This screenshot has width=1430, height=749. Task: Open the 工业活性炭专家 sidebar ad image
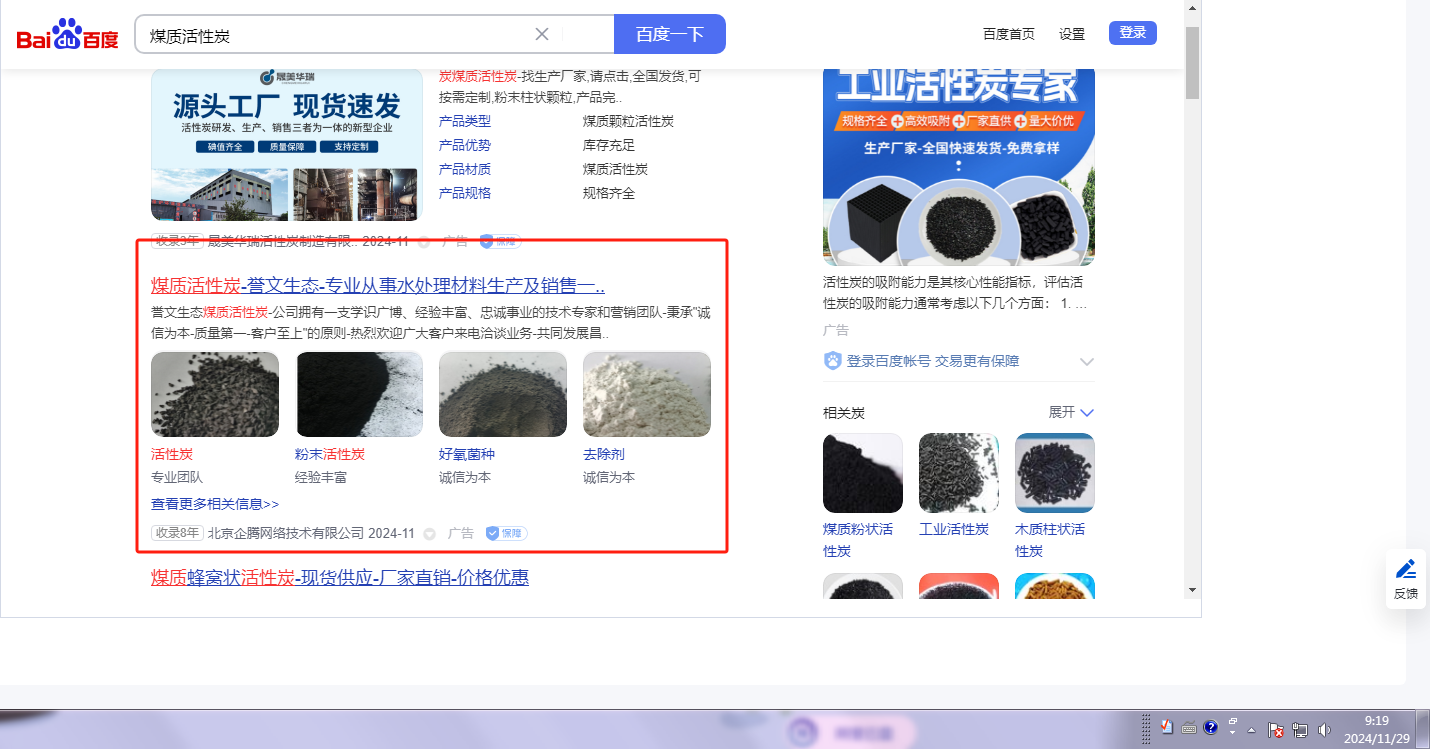[x=959, y=165]
